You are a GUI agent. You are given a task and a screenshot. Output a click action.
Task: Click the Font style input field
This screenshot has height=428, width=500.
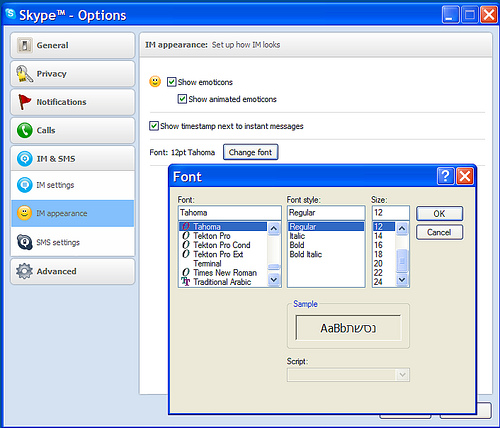click(326, 213)
